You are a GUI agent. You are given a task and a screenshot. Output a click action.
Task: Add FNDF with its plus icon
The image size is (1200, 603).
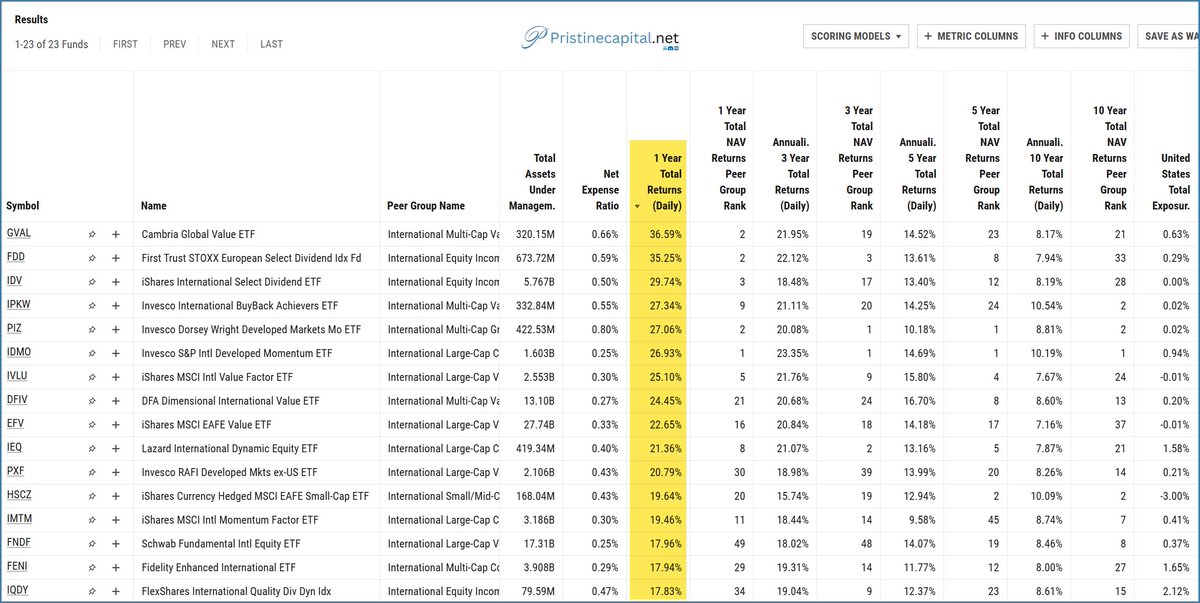pyautogui.click(x=116, y=543)
